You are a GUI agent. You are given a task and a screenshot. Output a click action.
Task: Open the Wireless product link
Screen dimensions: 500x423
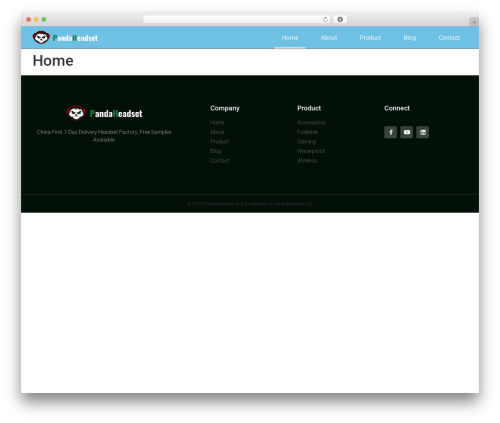[307, 161]
